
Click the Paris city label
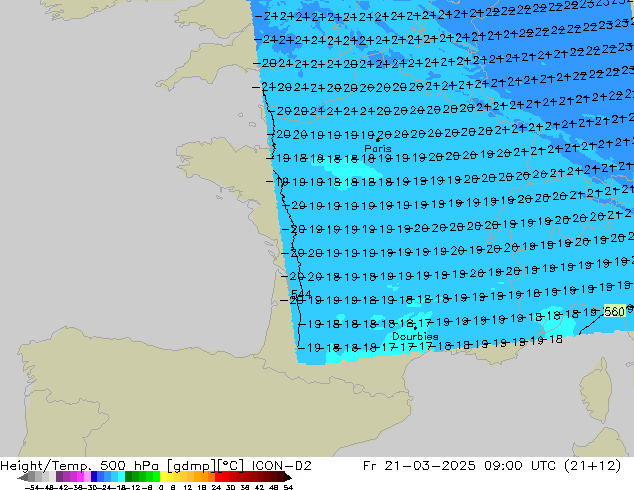[378, 148]
